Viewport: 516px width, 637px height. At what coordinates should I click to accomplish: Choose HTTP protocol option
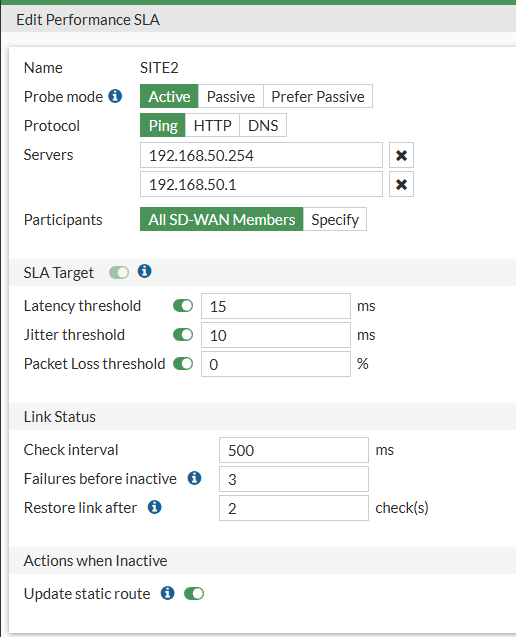click(x=212, y=126)
